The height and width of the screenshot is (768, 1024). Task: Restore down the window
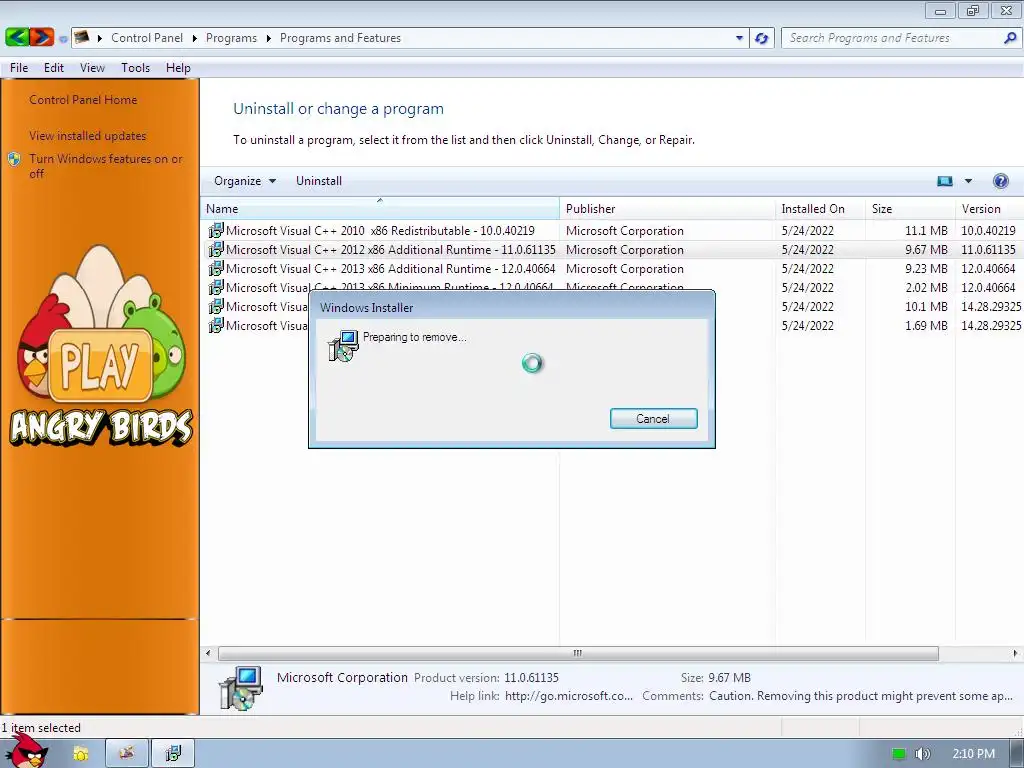tap(973, 10)
